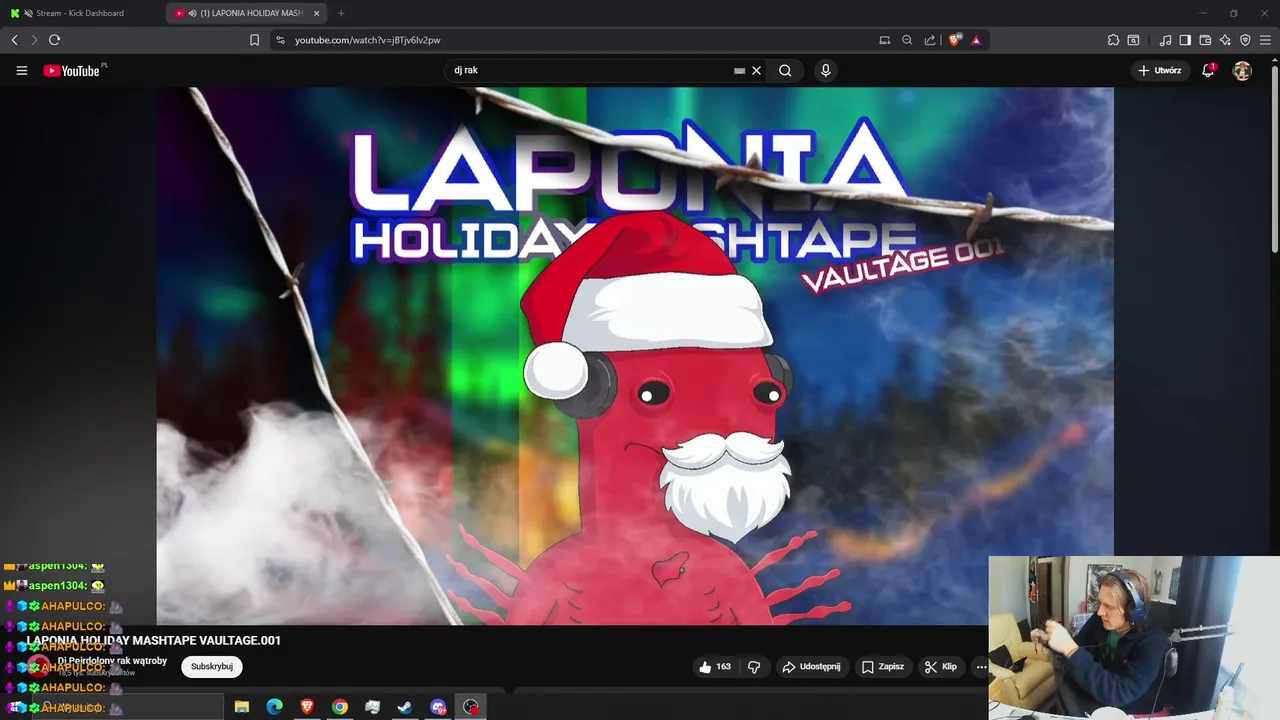Save the video with Zapisz

[x=883, y=667]
